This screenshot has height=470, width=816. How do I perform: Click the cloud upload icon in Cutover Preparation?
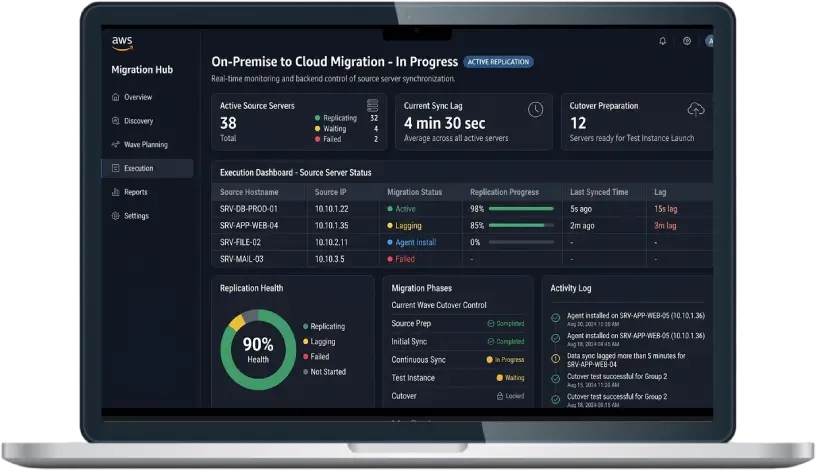pos(696,109)
